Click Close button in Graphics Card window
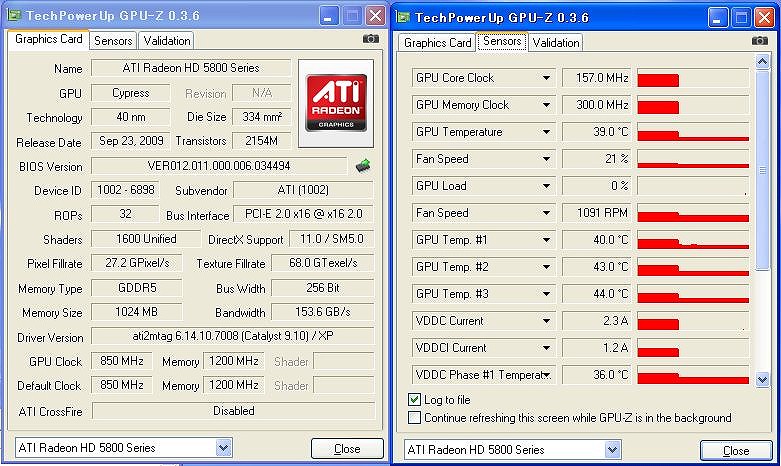Viewport: 781px width, 466px height. coord(347,449)
